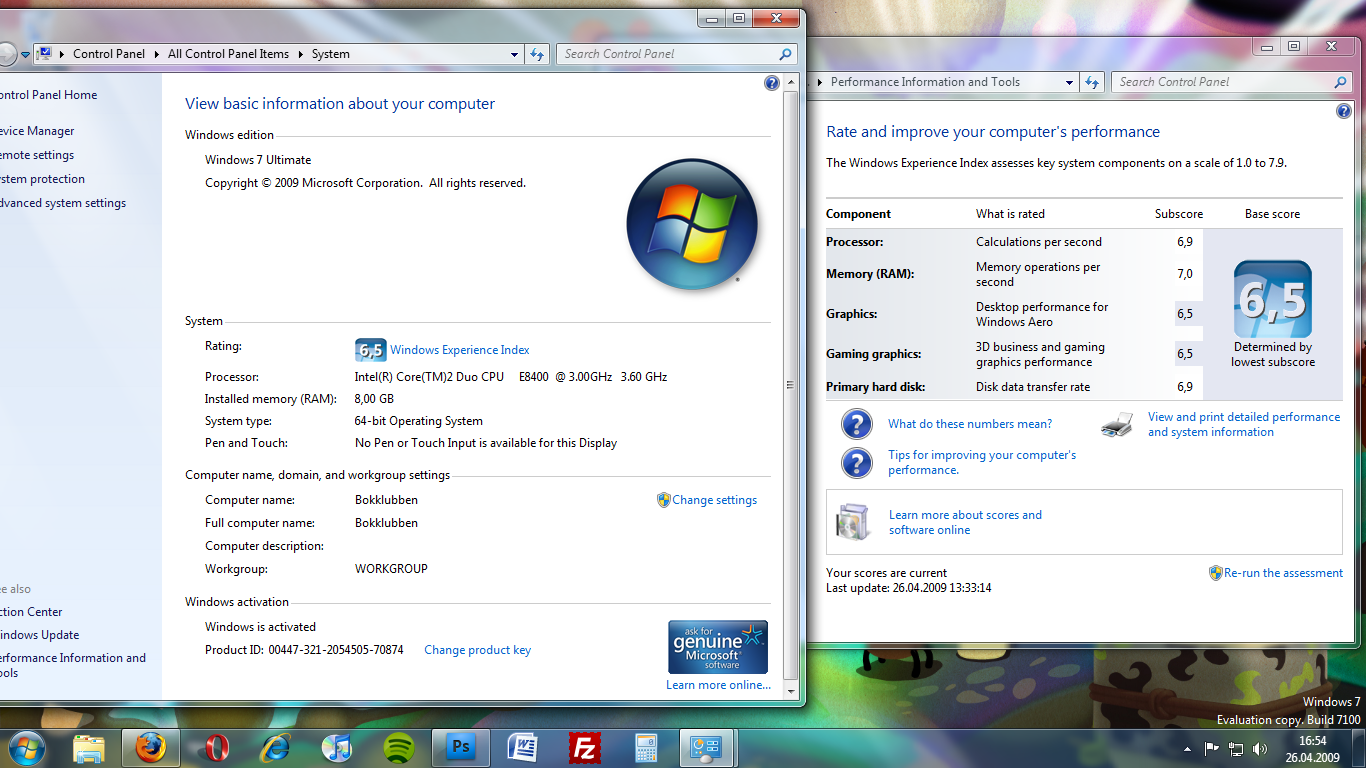The height and width of the screenshot is (768, 1366).
Task: Click the shield icon beside Change settings
Action: click(x=663, y=500)
